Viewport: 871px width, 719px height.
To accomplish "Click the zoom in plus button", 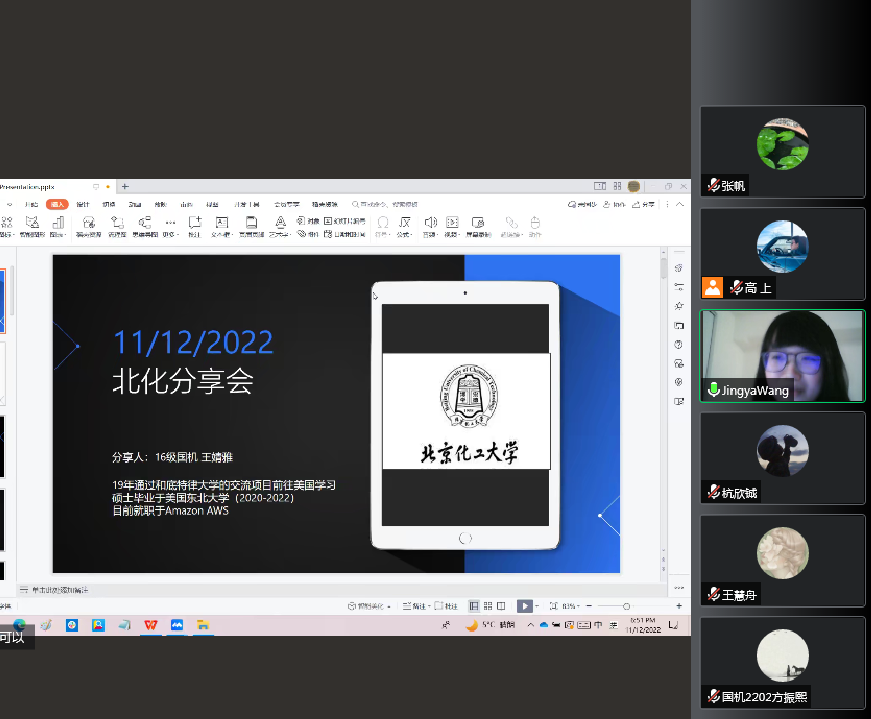I will click(679, 606).
